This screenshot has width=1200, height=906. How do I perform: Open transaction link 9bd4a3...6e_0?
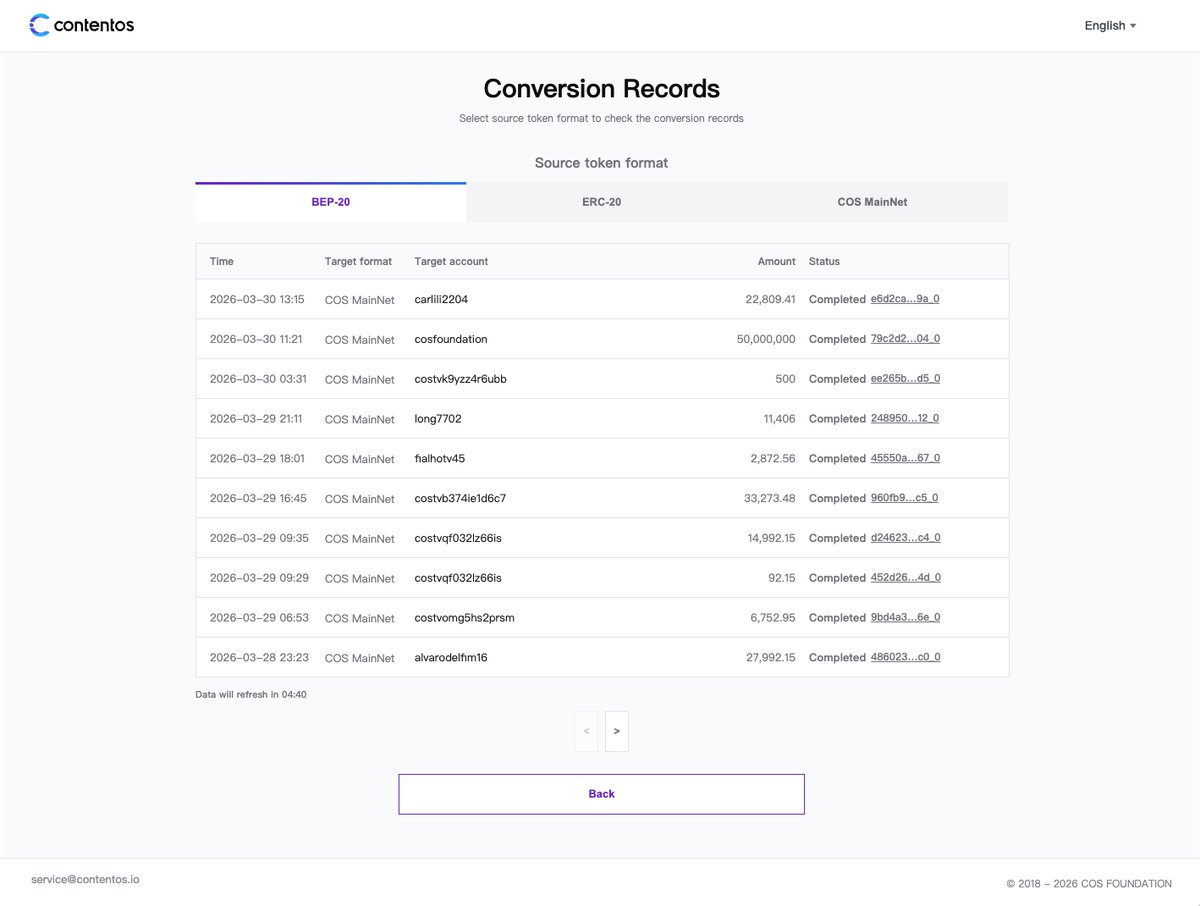coord(905,618)
